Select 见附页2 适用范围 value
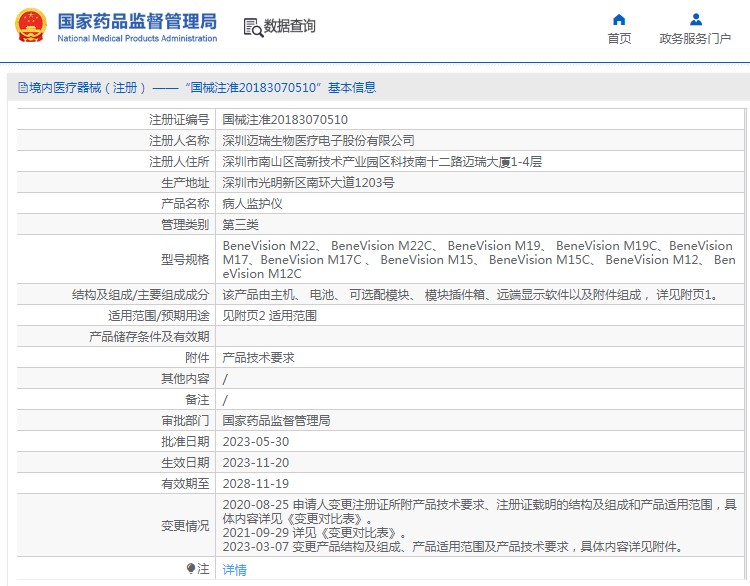This screenshot has height=586, width=750. click(270, 316)
